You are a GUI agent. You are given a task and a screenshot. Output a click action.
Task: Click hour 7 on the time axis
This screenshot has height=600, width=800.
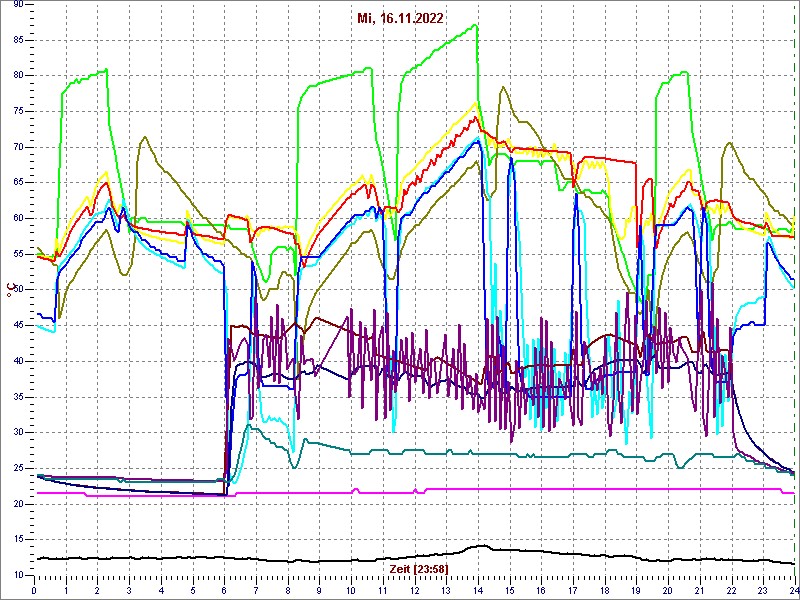(x=256, y=591)
